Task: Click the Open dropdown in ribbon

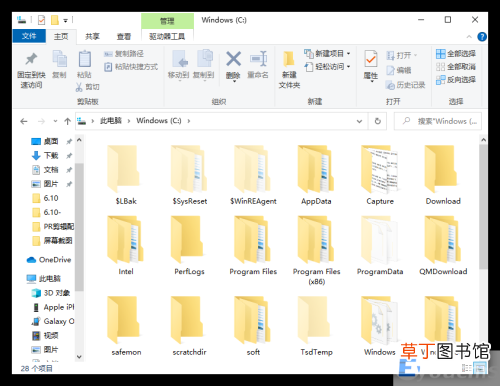Action: pyautogui.click(x=402, y=55)
